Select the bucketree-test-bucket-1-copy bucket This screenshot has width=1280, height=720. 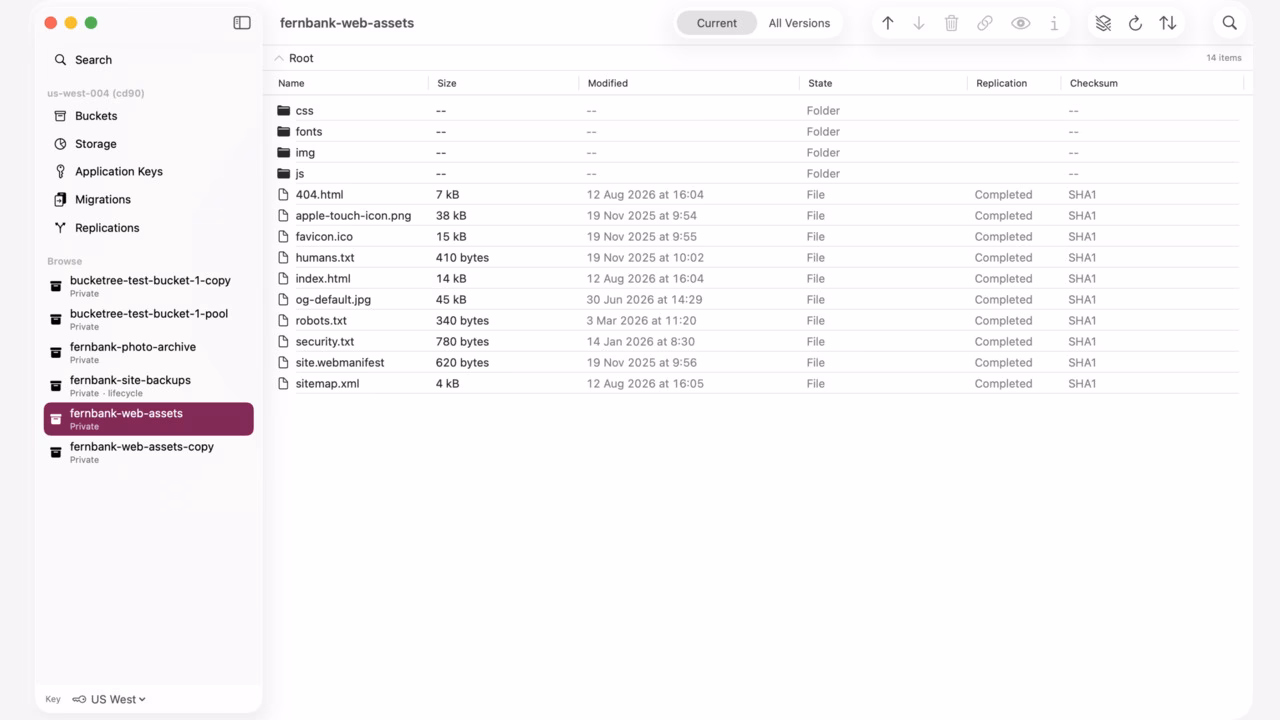pos(148,286)
